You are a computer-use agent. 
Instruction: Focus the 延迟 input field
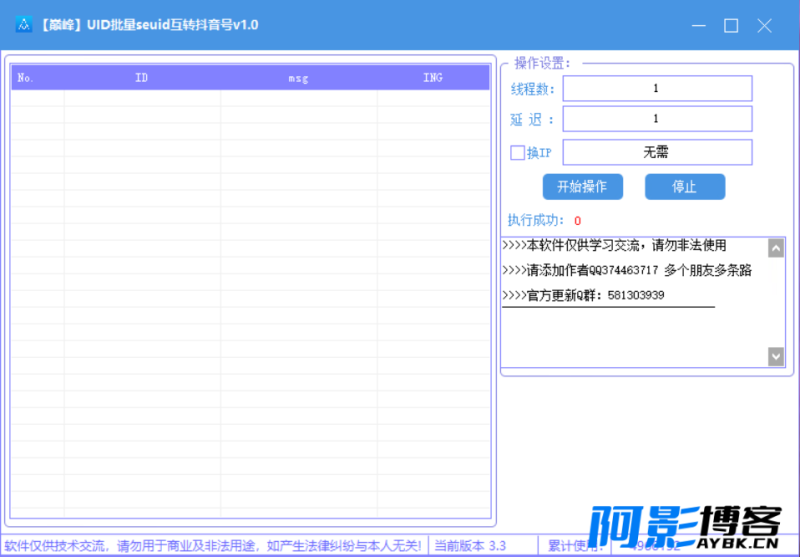coord(656,119)
